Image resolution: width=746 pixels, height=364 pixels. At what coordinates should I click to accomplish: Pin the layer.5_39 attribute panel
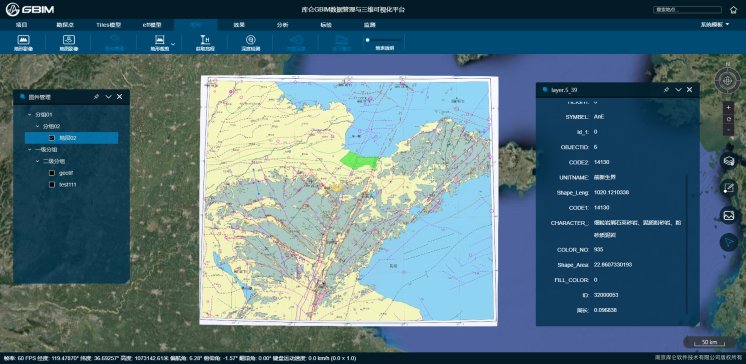(666, 89)
